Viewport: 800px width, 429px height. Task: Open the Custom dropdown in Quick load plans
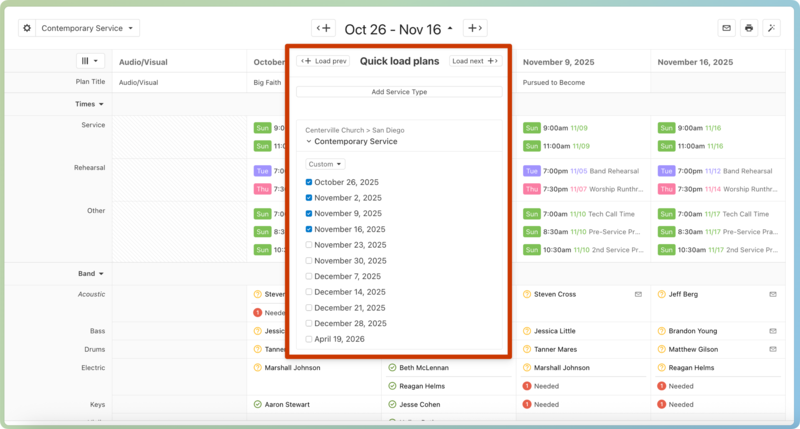point(325,164)
